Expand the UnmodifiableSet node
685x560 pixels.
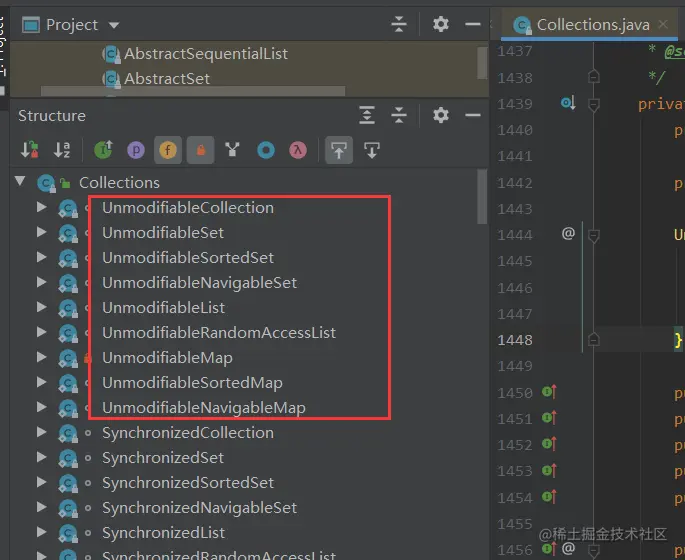42,232
